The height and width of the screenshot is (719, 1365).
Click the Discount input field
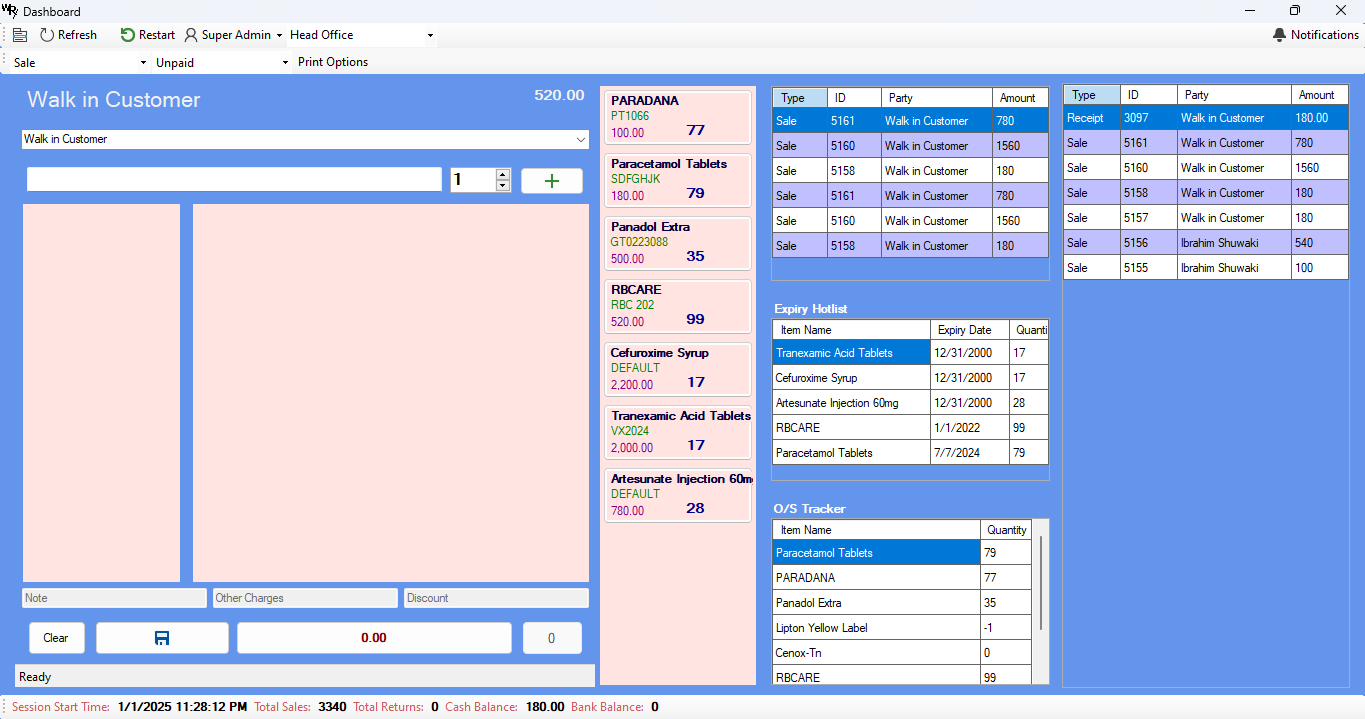coord(496,598)
